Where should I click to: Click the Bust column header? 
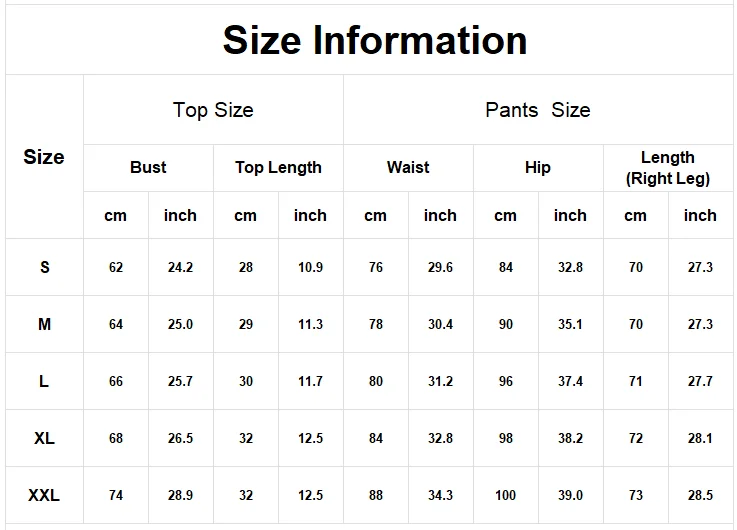point(149,168)
